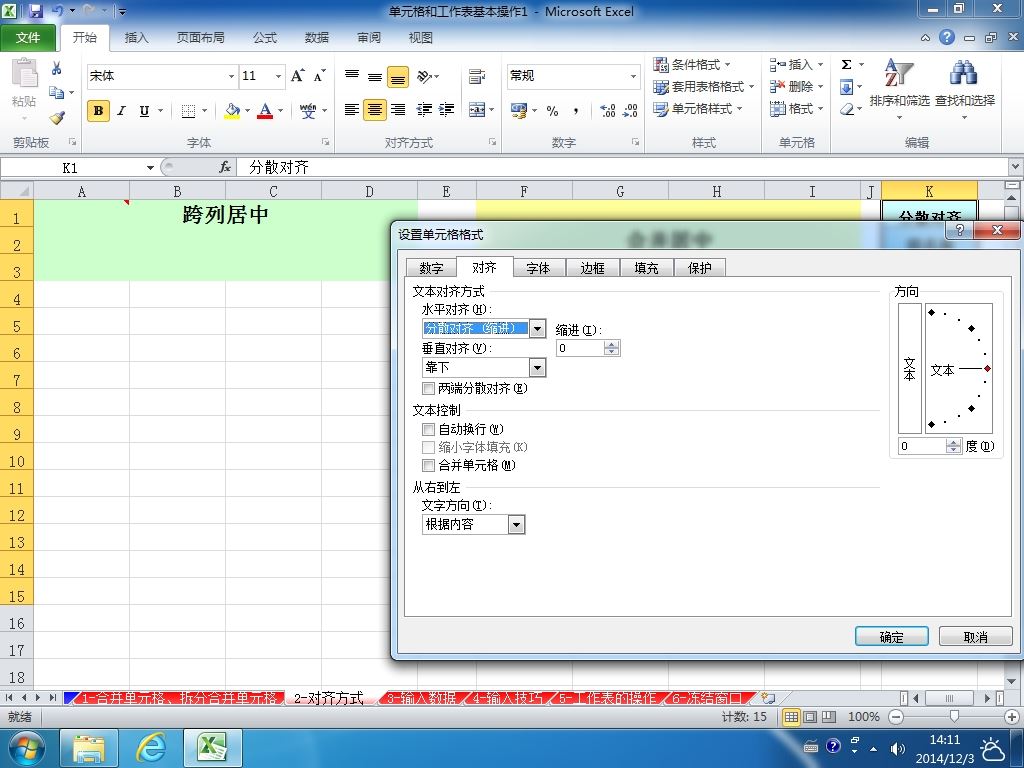Toggle the Bottom Align button
The width and height of the screenshot is (1024, 768).
[398, 76]
